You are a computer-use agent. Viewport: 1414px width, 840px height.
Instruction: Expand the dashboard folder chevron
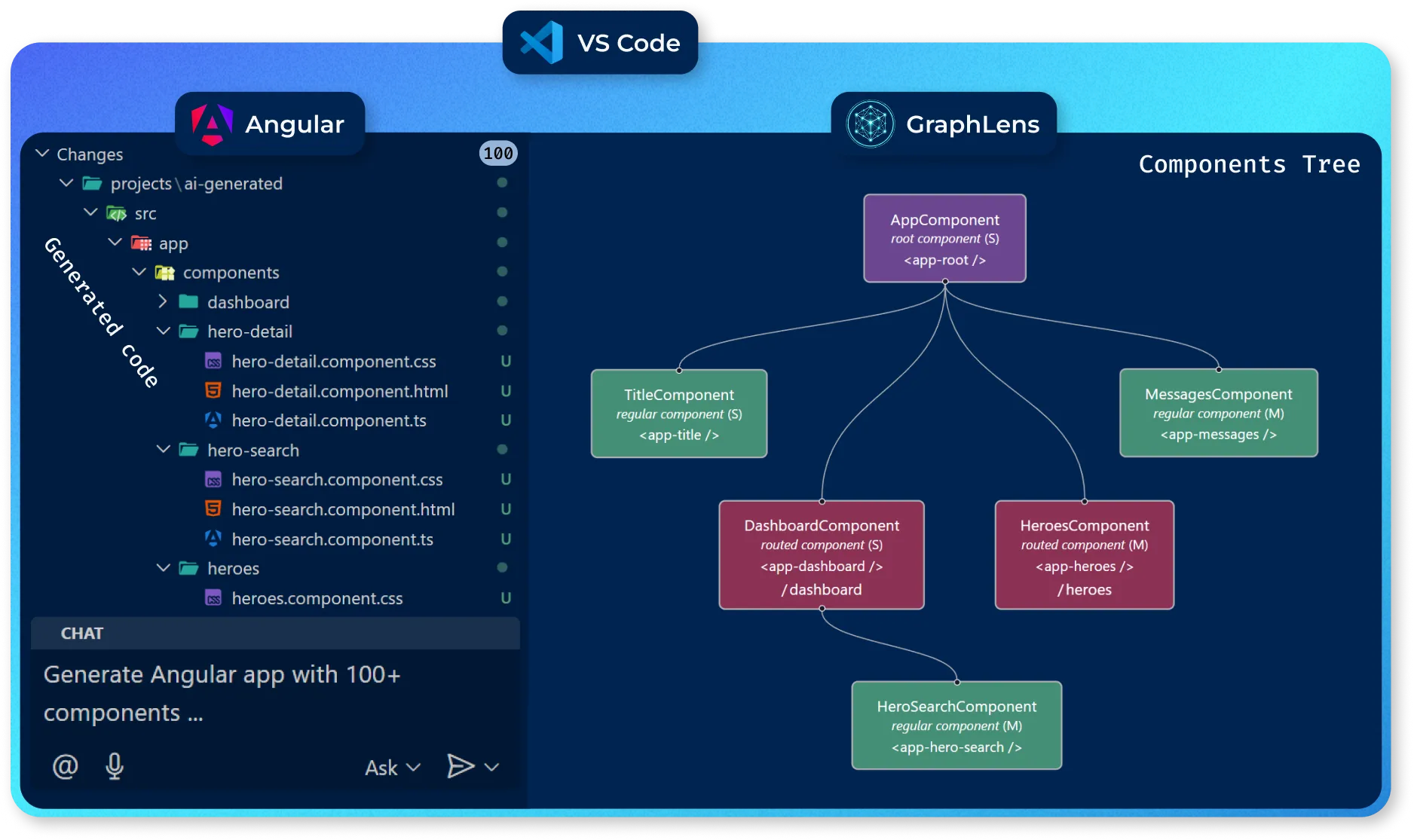pyautogui.click(x=163, y=301)
